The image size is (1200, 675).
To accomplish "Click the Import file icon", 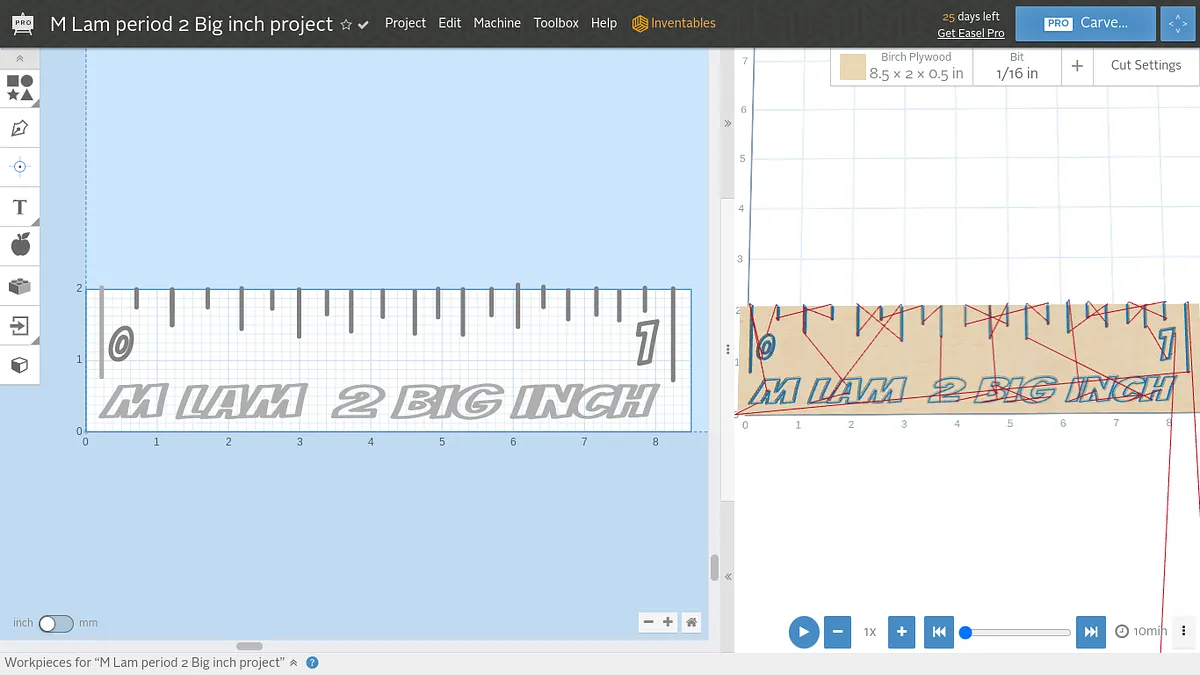I will point(20,326).
